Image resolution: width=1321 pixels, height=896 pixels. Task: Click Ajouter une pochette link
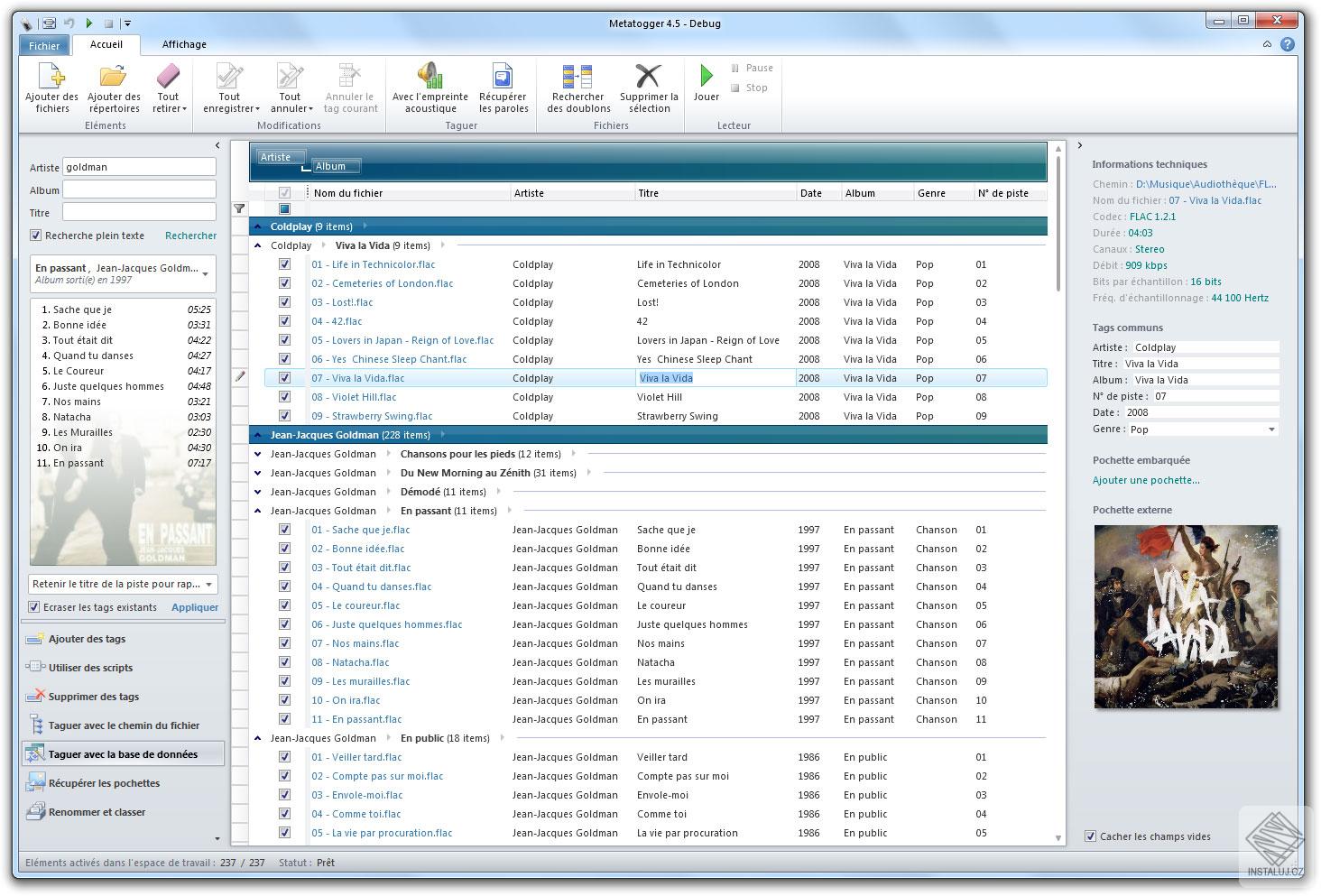[1146, 480]
